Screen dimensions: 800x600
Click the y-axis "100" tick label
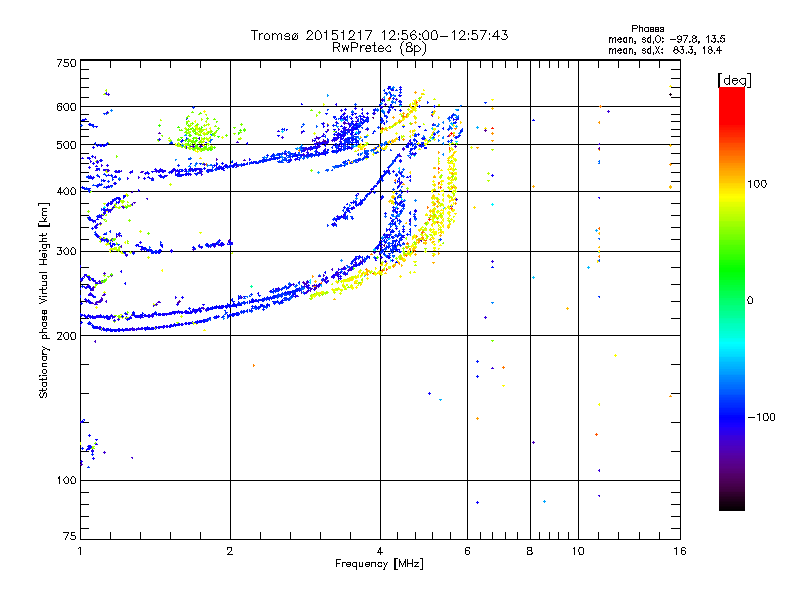tap(66, 480)
